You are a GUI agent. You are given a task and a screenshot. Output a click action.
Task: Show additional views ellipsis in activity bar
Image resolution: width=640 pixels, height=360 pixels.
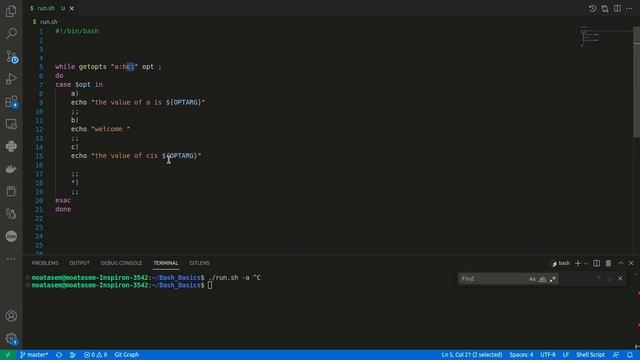(x=11, y=259)
